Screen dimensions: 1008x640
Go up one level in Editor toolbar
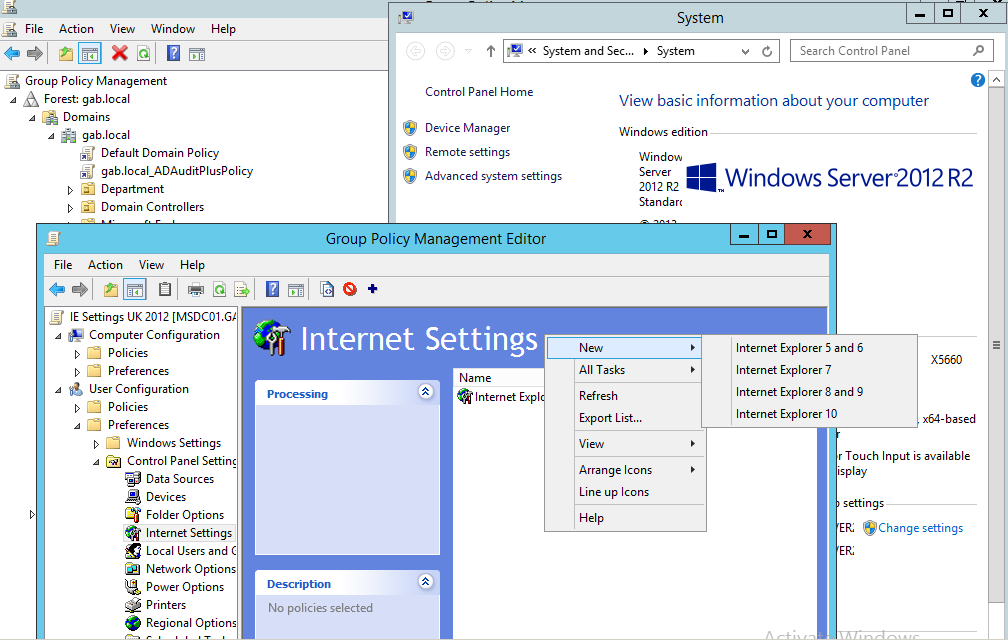(x=111, y=290)
